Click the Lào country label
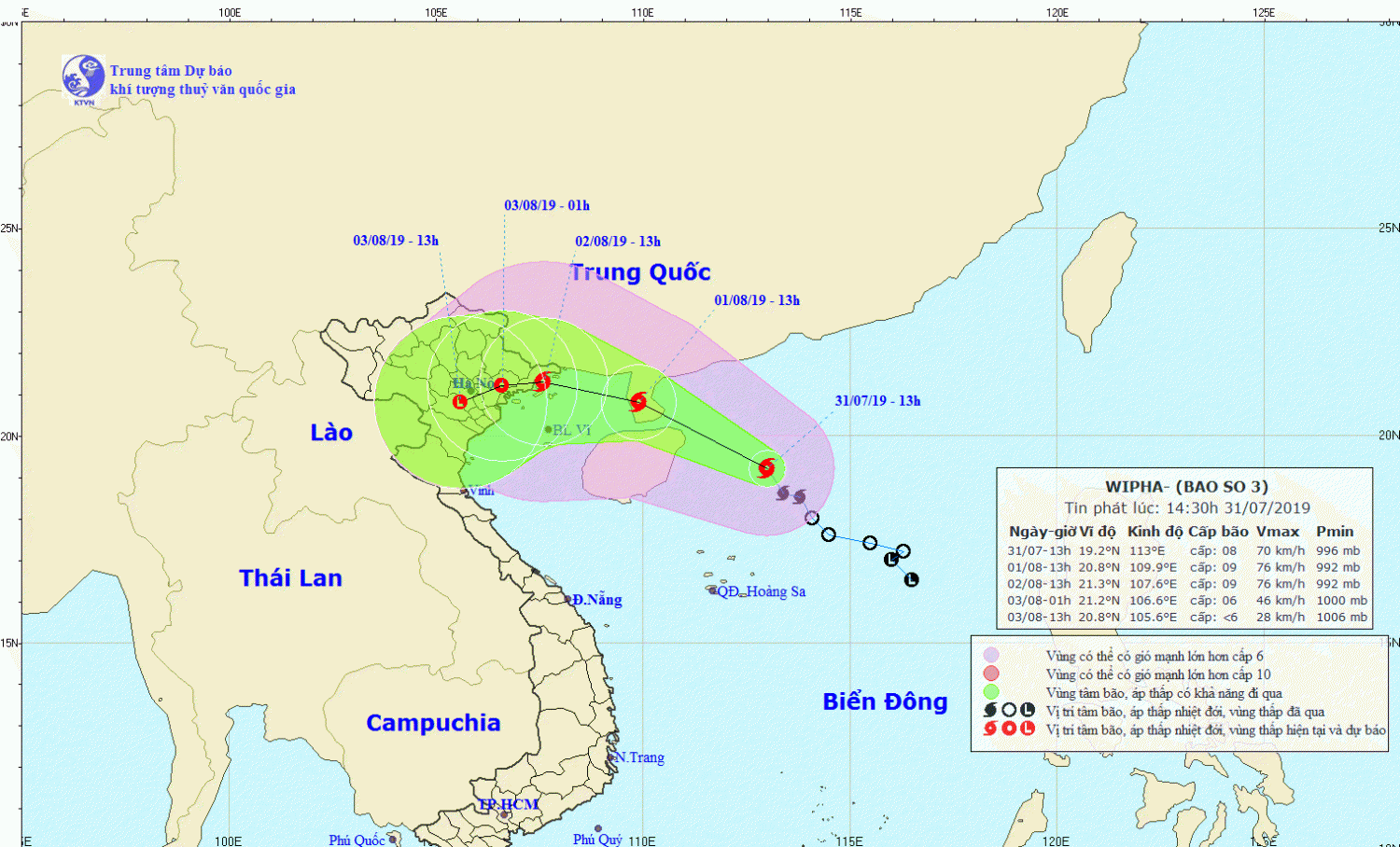 pyautogui.click(x=331, y=433)
